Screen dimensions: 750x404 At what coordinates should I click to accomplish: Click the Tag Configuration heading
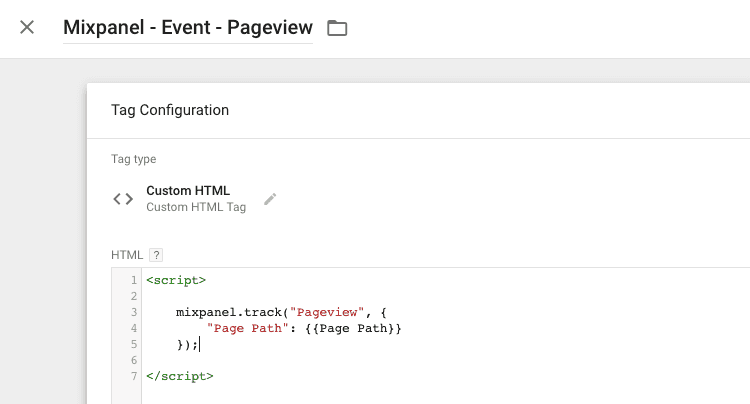(170, 110)
